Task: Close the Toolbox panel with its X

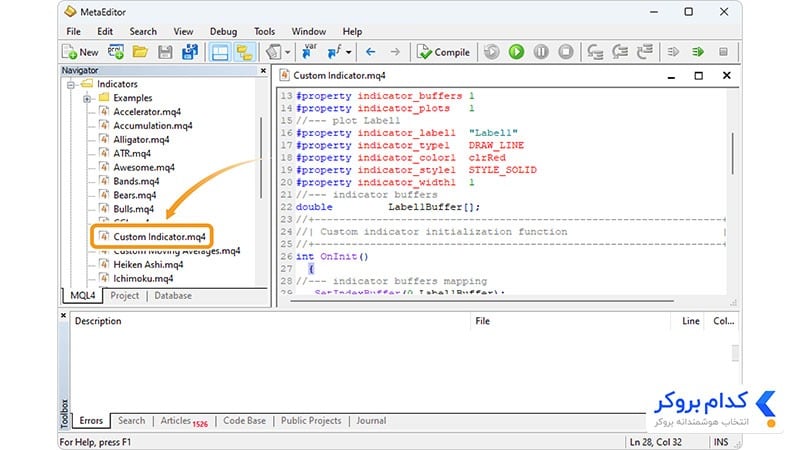Action: coord(63,316)
